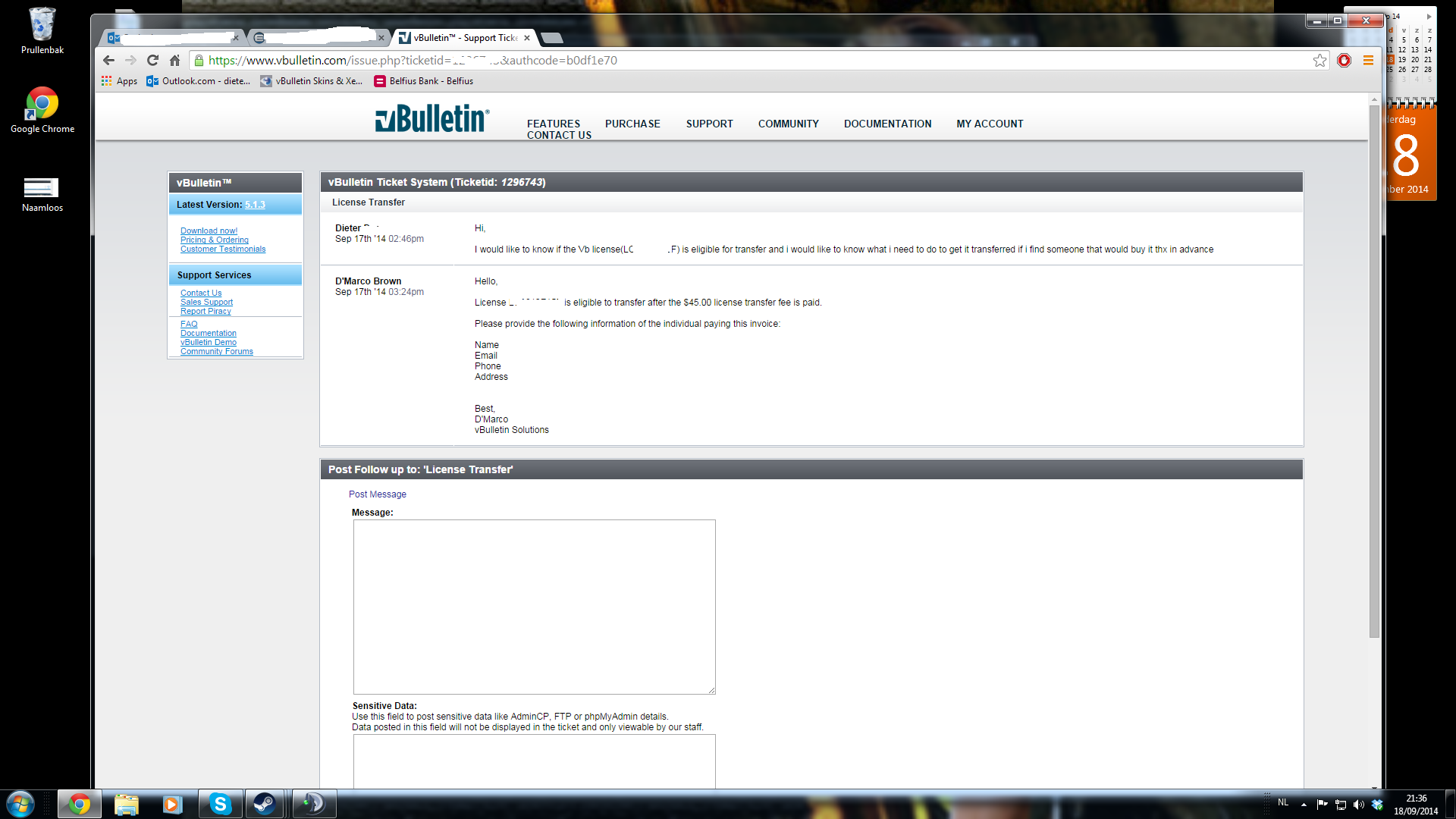Open the Prullenbak recycle bin desktop icon
This screenshot has height=819, width=1456.
42,31
